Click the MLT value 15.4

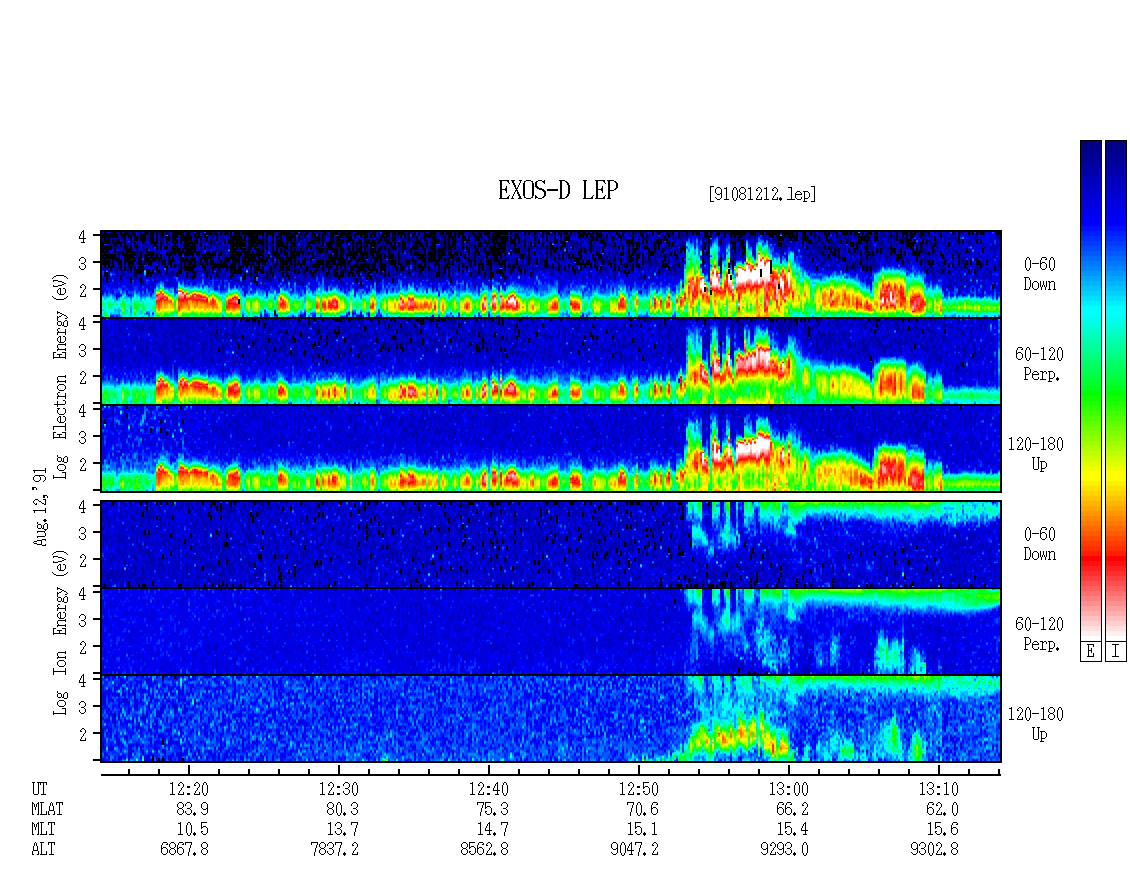pos(792,830)
